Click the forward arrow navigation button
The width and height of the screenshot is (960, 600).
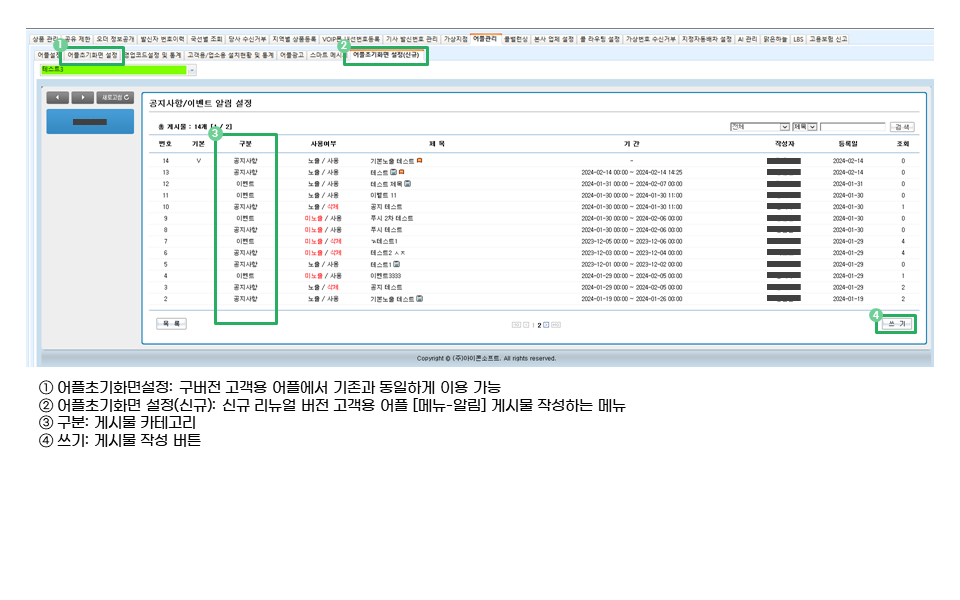(x=82, y=97)
